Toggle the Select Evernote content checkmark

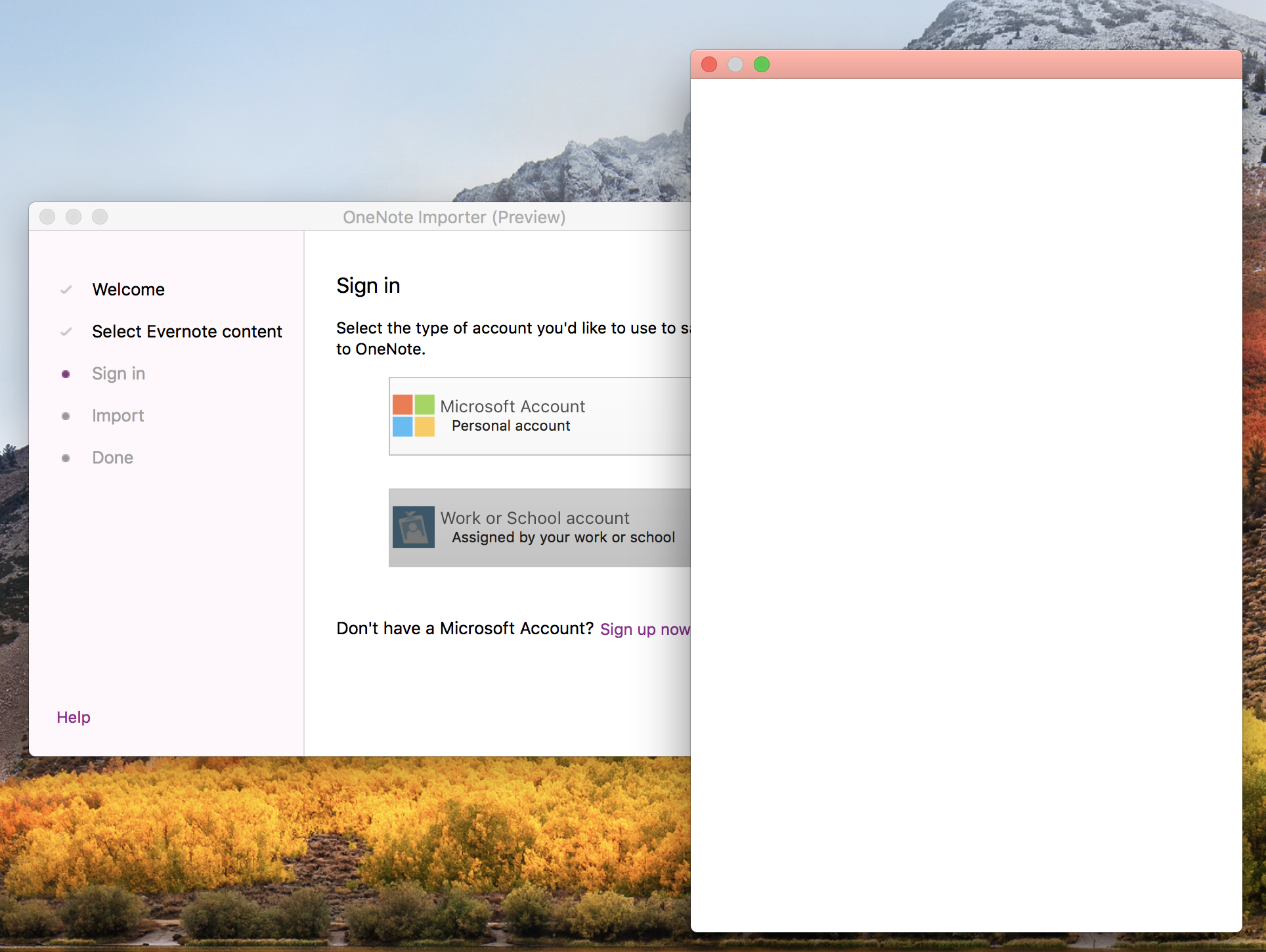(x=65, y=331)
